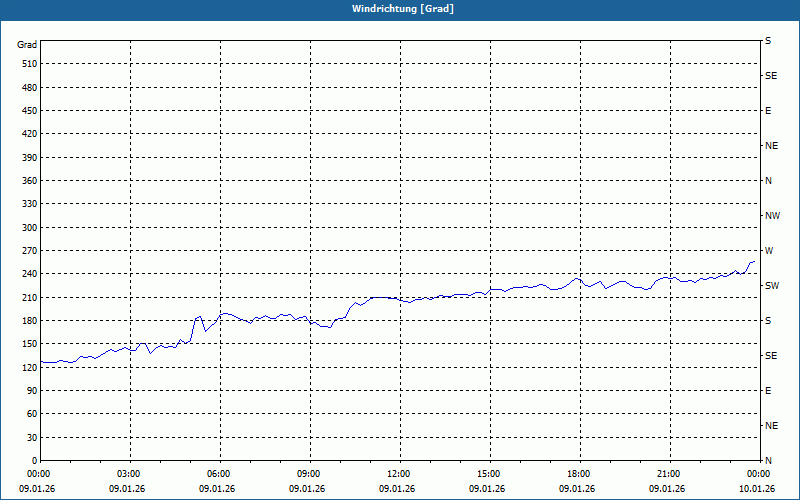
Task: Click the 300 left-axis label
Action: pyautogui.click(x=30, y=228)
